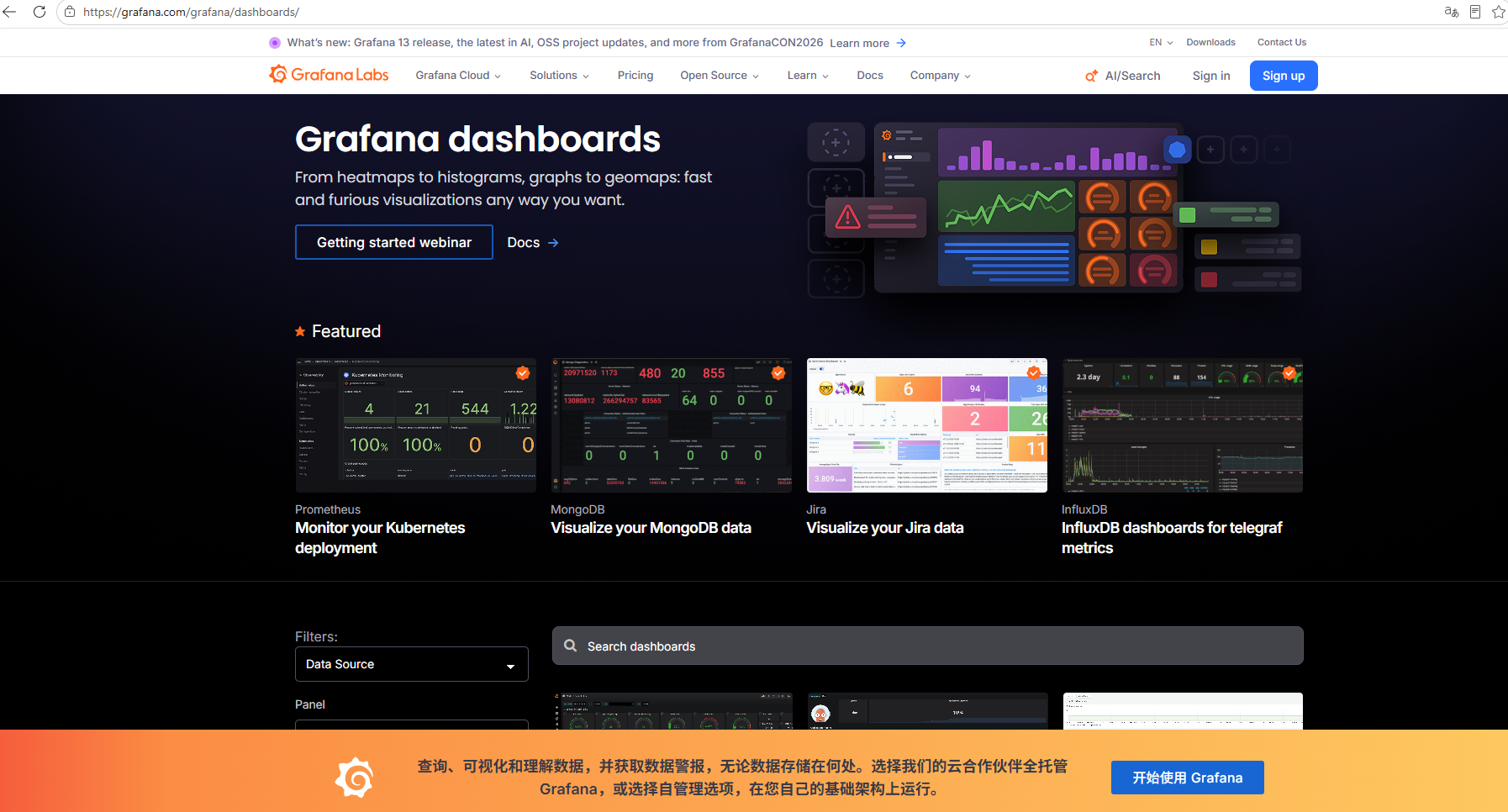The height and width of the screenshot is (812, 1508).
Task: Click the AI/Search sparkle icon
Action: (x=1092, y=76)
